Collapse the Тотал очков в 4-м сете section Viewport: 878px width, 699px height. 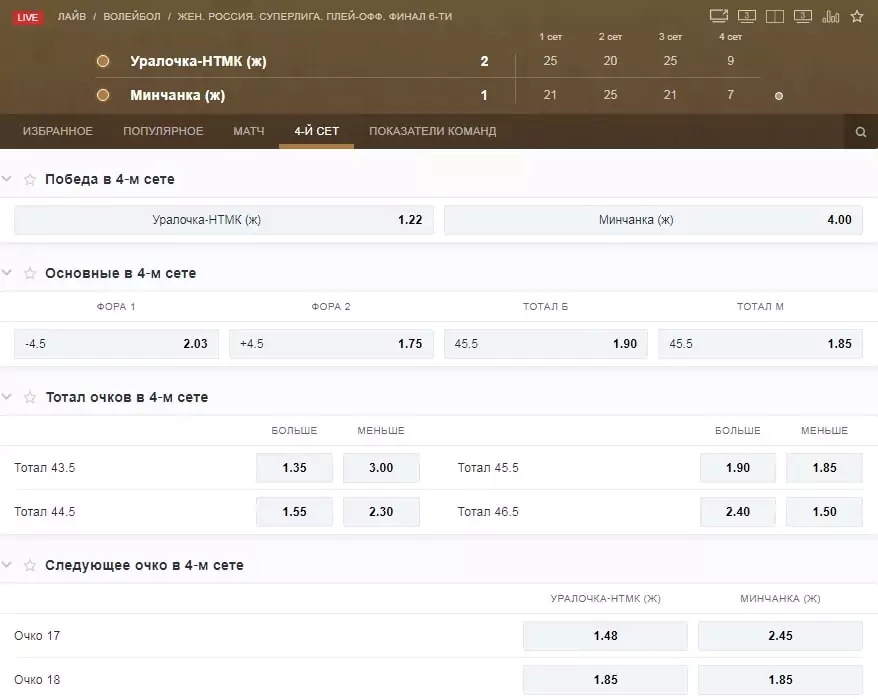(7, 397)
